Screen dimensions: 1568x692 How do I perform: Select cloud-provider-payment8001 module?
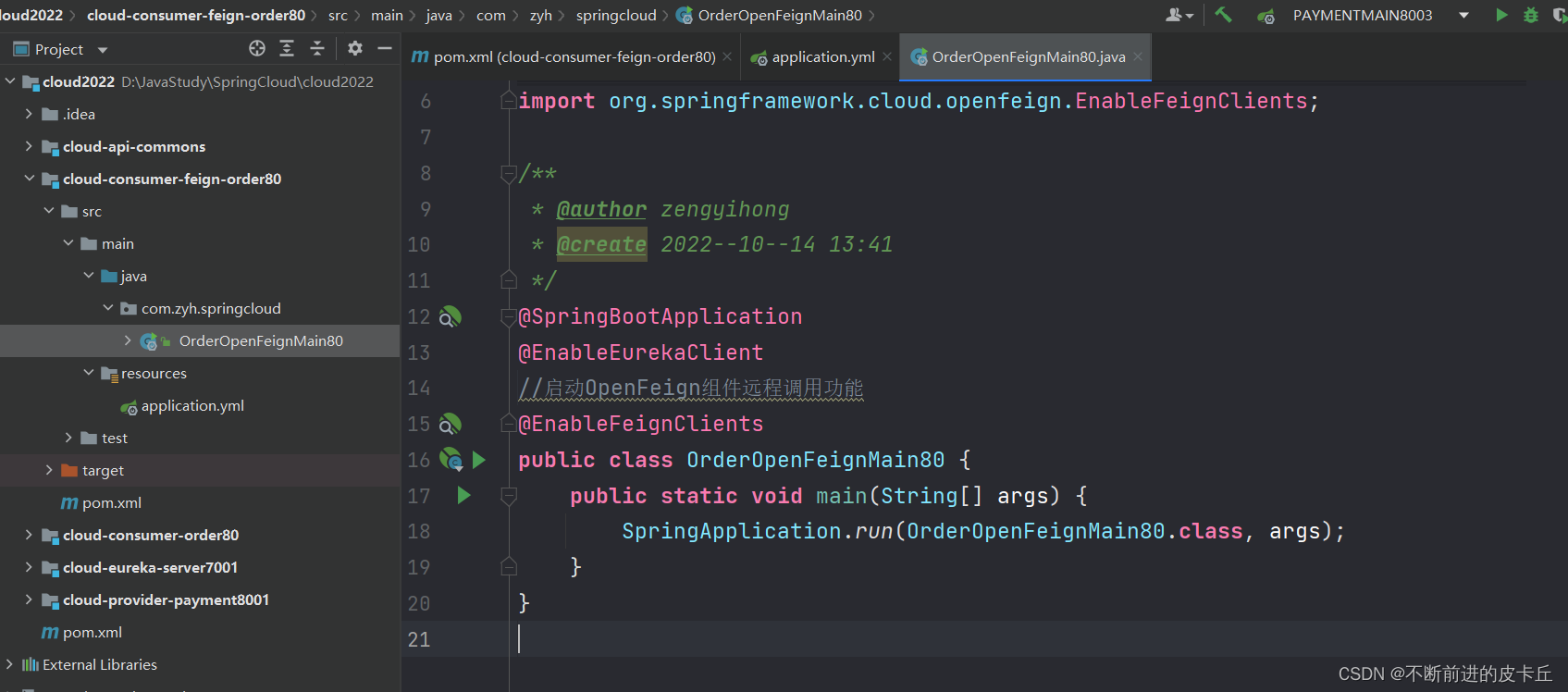pyautogui.click(x=166, y=599)
